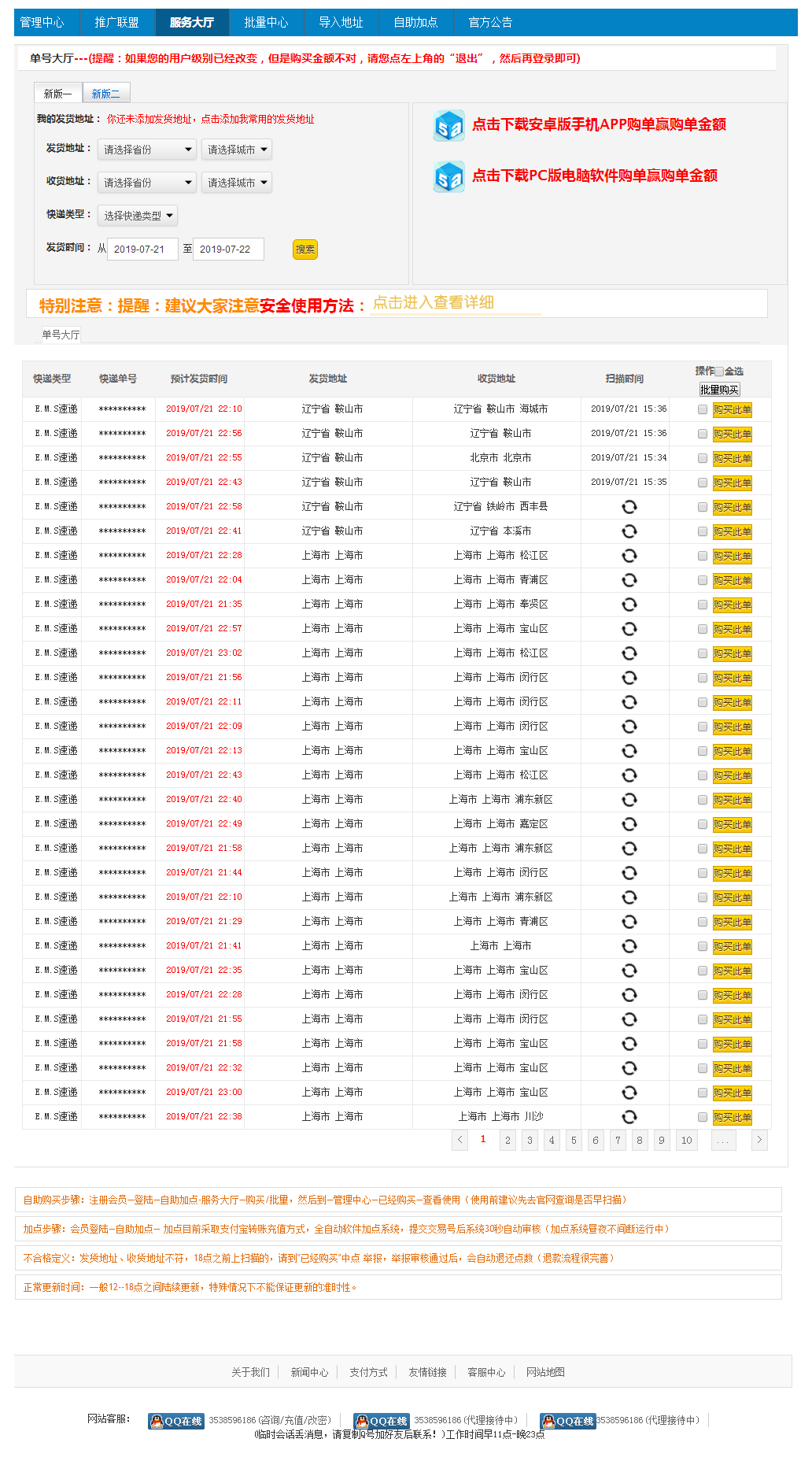The height and width of the screenshot is (1461, 812).
Task: Click the refresh icon in the 22:35 row
Action: [629, 971]
